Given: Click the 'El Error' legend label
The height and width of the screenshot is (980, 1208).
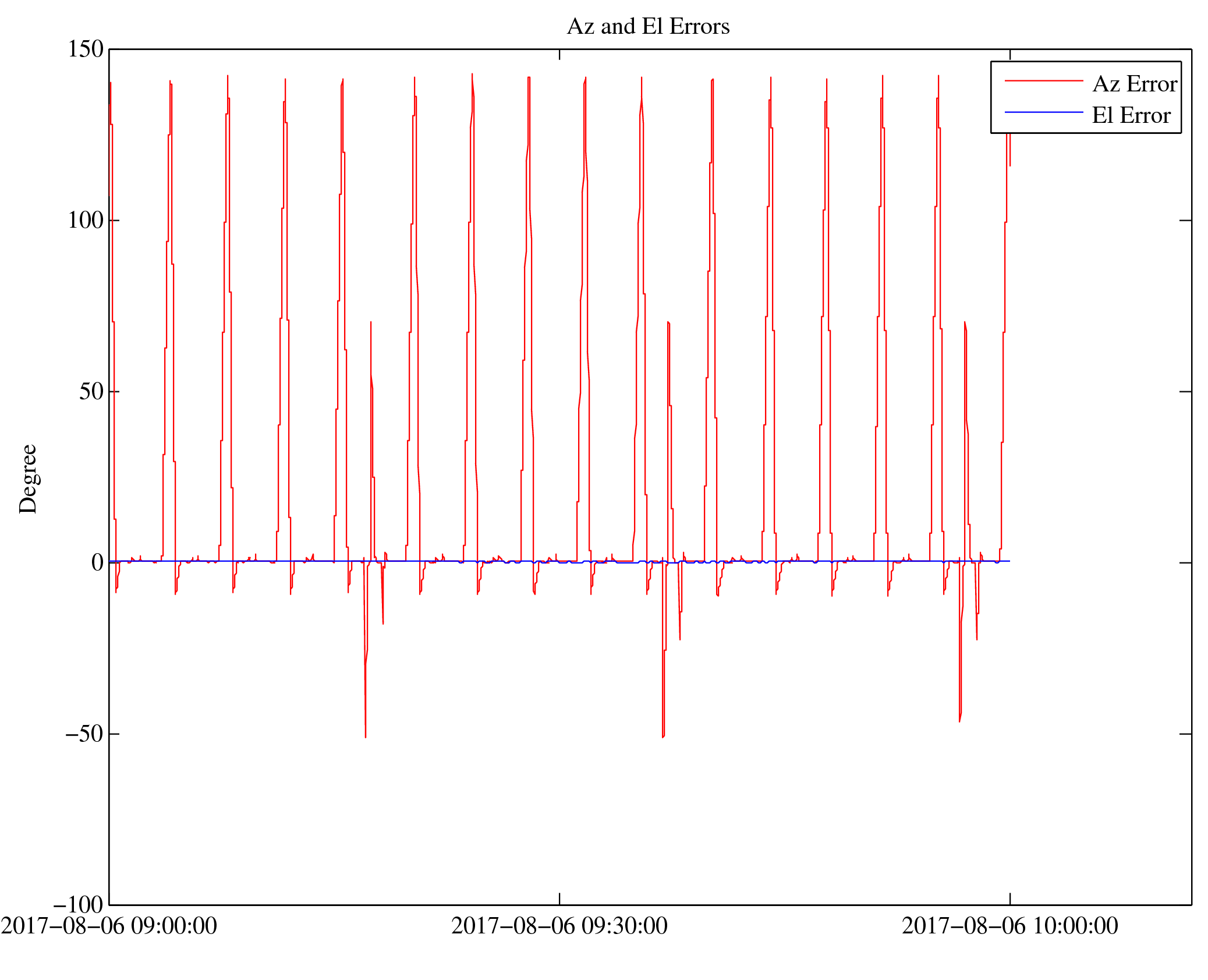Looking at the screenshot, I should pyautogui.click(x=1131, y=116).
